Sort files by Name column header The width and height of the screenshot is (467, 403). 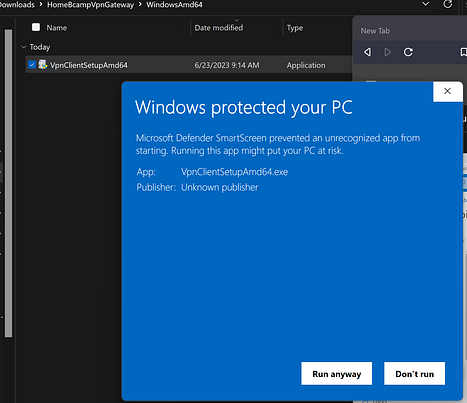tap(57, 28)
